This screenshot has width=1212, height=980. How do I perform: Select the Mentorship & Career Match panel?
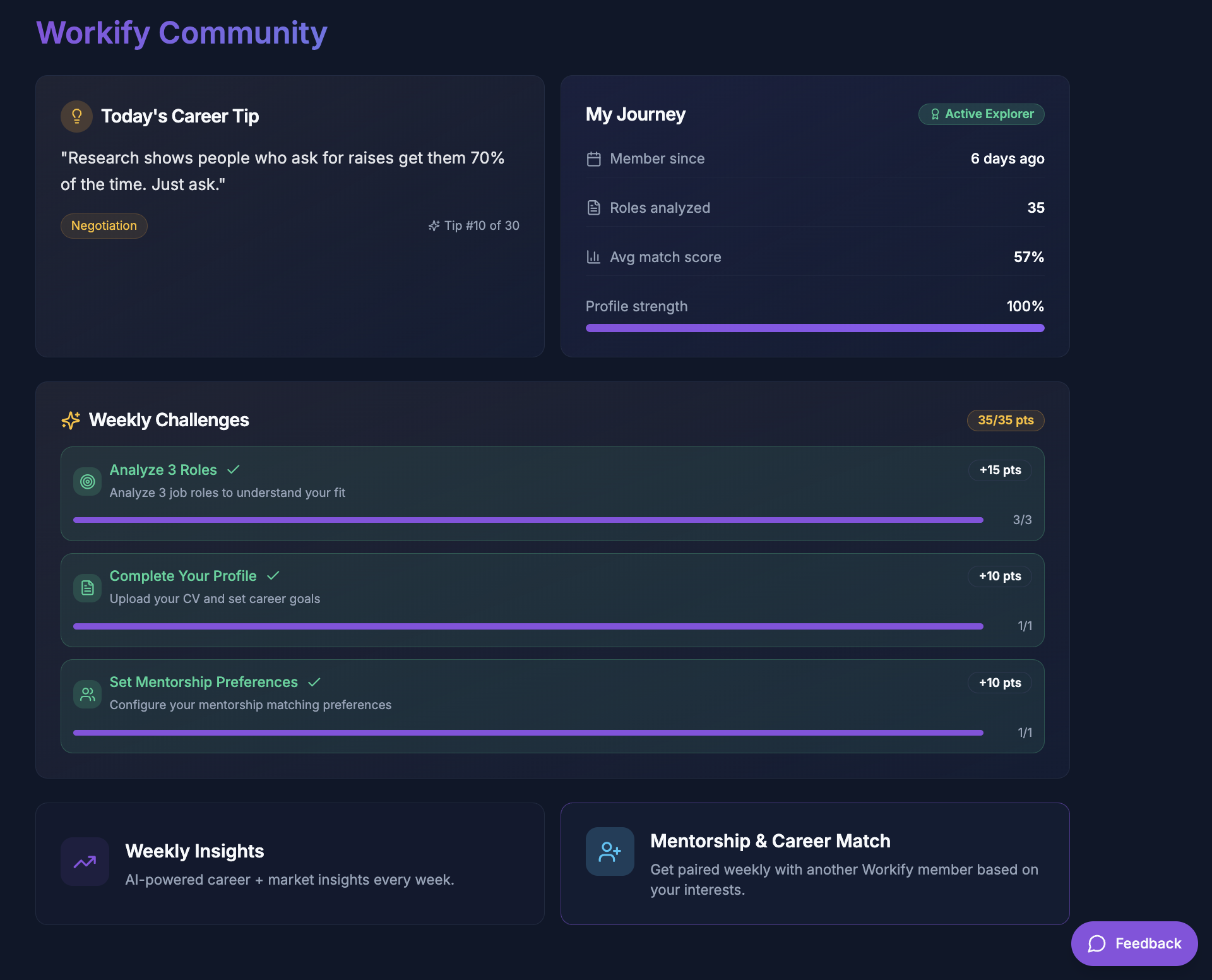[x=815, y=864]
